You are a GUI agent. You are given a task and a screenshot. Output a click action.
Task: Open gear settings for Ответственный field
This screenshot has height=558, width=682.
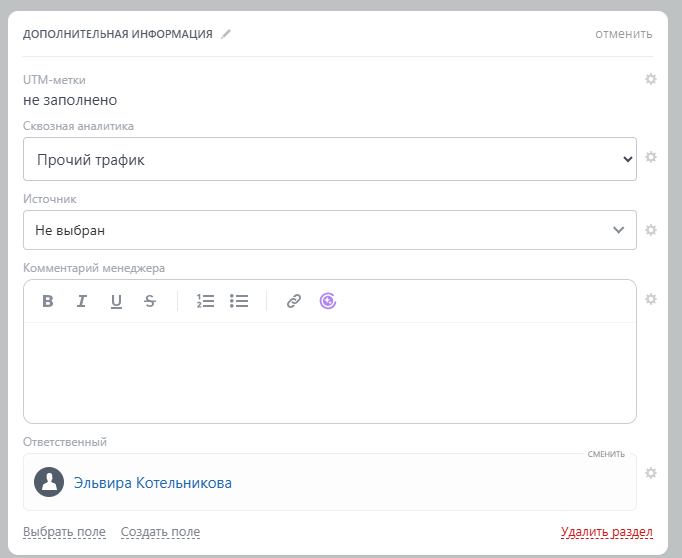pyautogui.click(x=651, y=473)
